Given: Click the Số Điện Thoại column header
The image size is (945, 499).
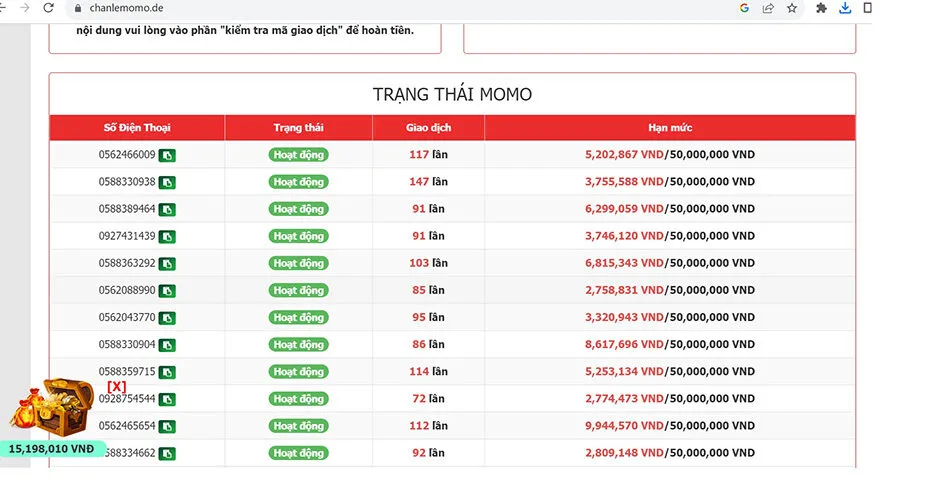Looking at the screenshot, I should coord(137,128).
